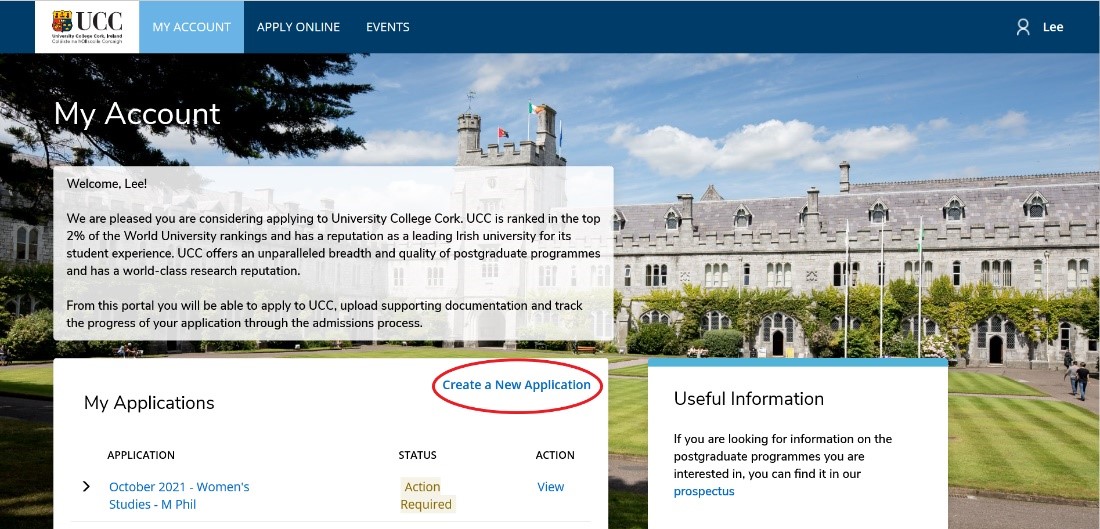The width and height of the screenshot is (1100, 529).
Task: Open the prospectus link
Action: [x=704, y=492]
